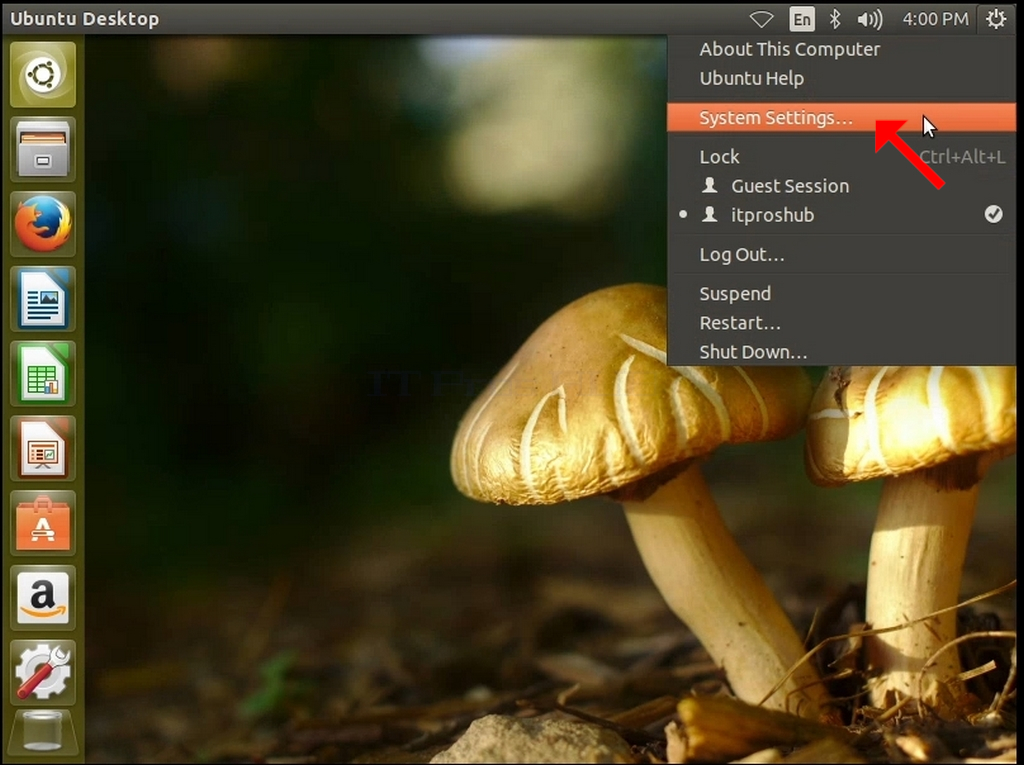
Task: Switch to Guest Session
Action: point(841,186)
